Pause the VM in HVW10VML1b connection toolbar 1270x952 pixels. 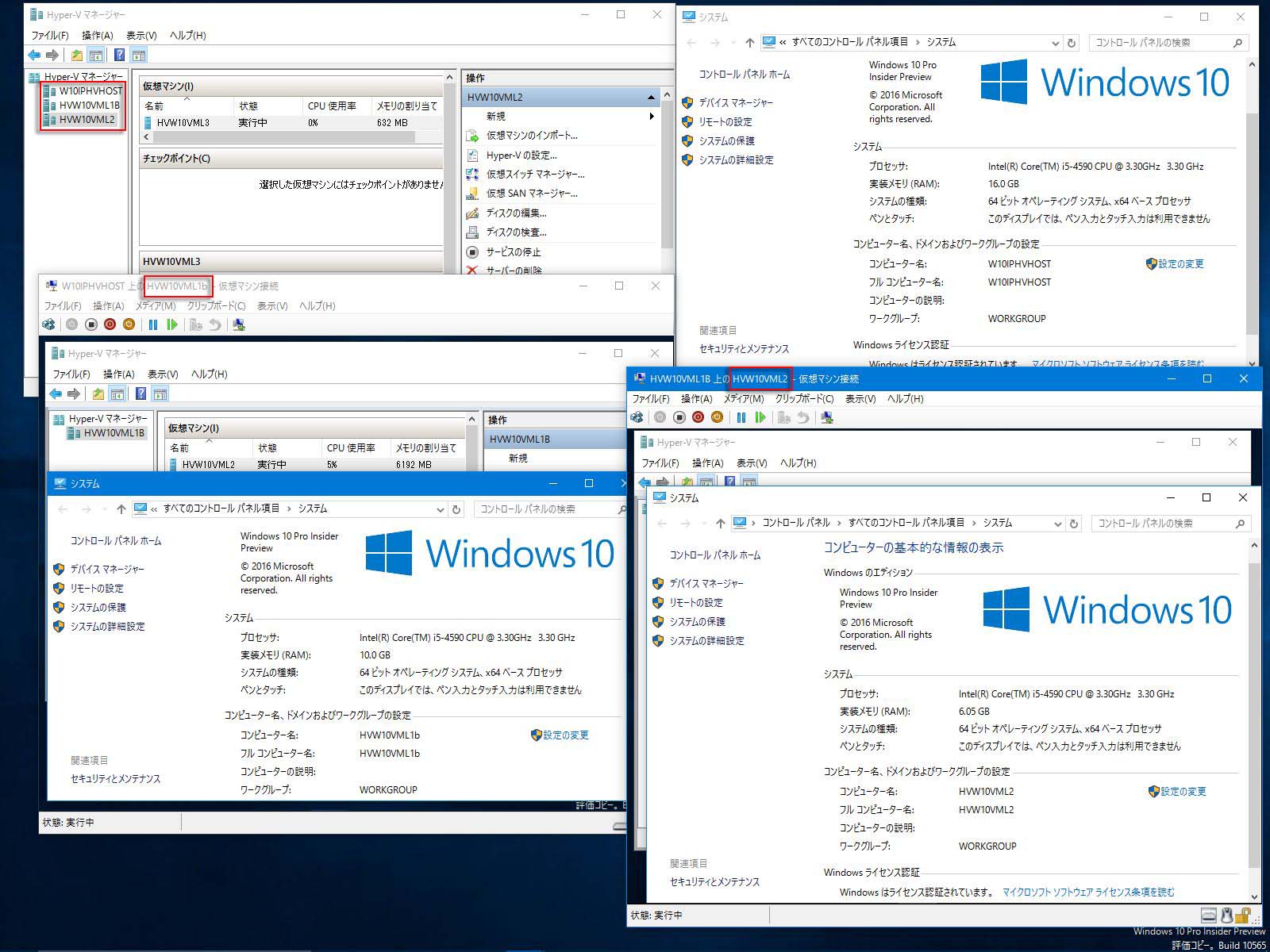(153, 324)
